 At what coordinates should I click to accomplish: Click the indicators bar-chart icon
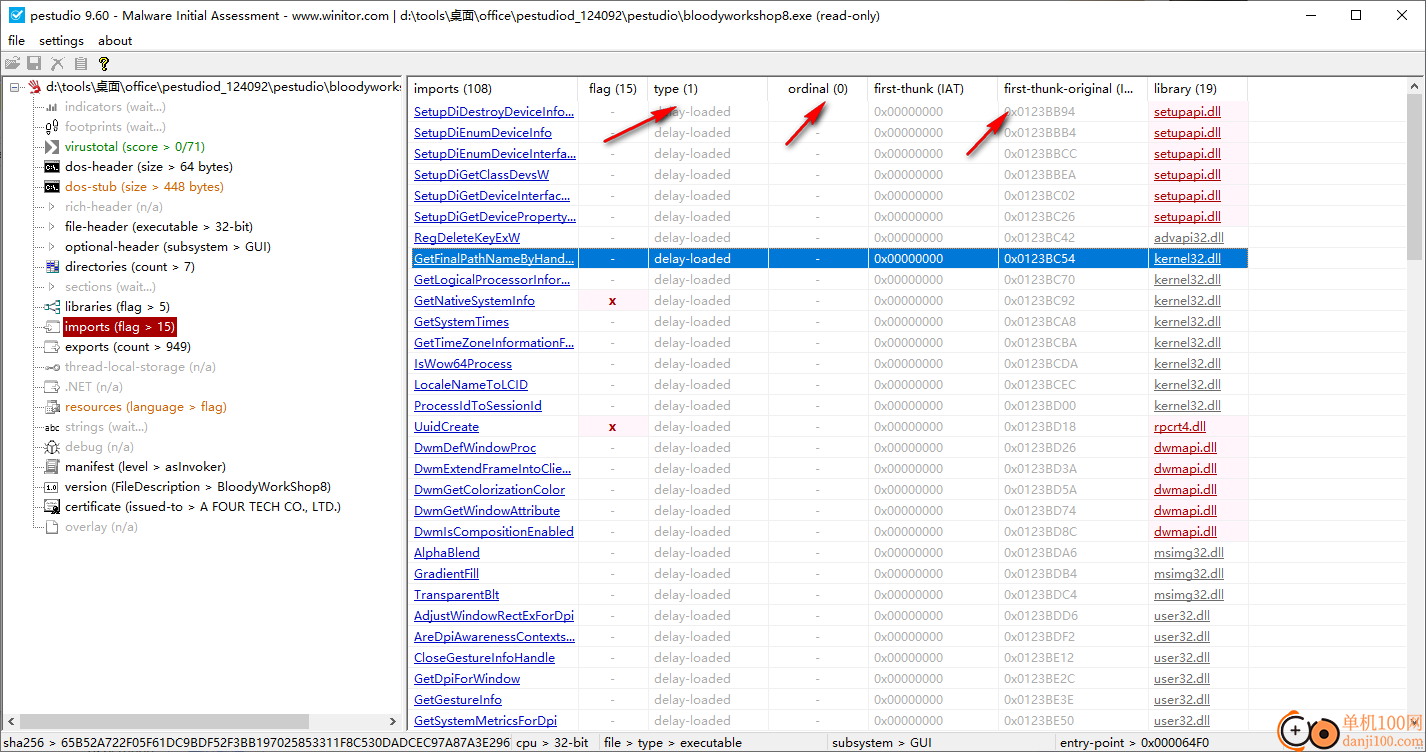(x=52, y=107)
